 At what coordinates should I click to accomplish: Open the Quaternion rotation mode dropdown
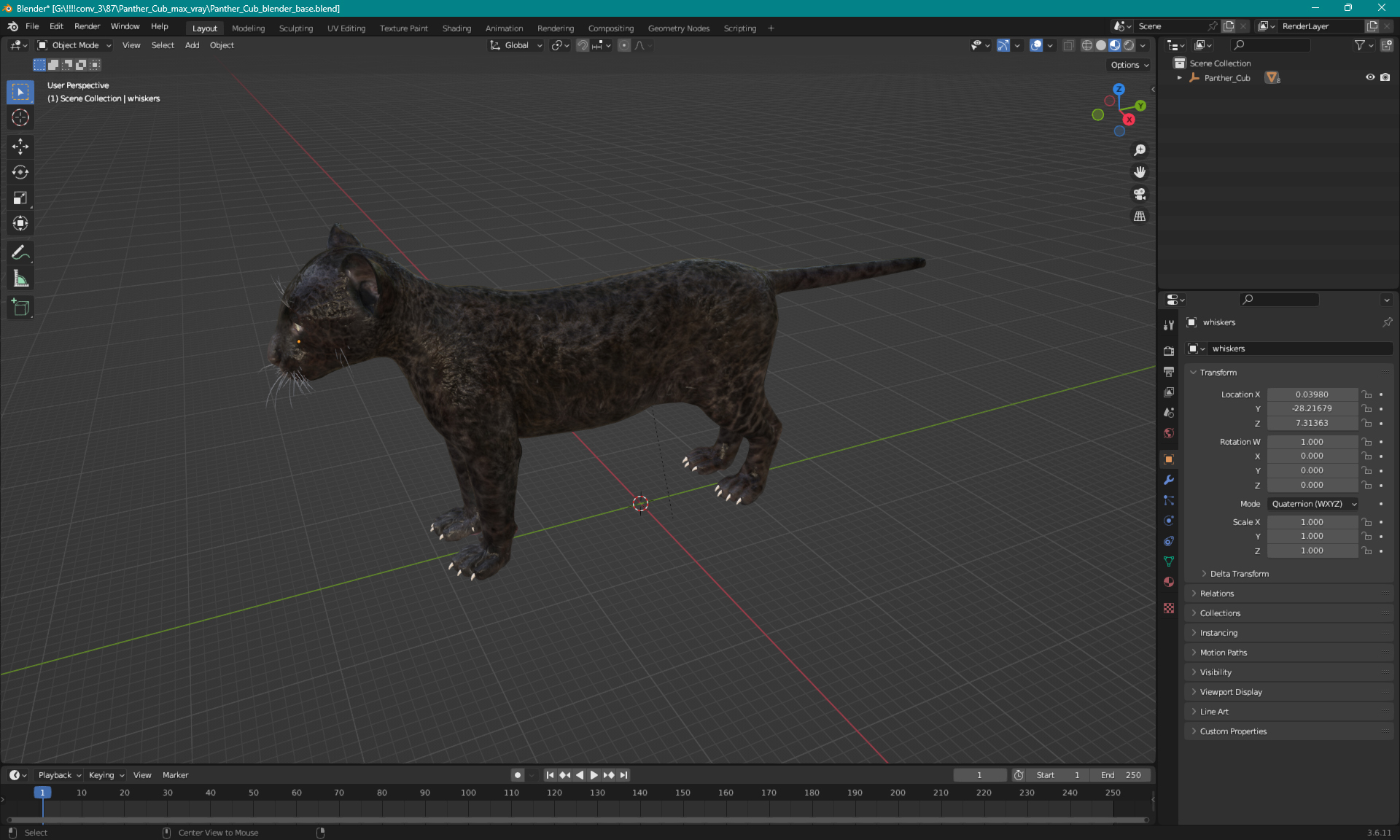click(x=1312, y=504)
